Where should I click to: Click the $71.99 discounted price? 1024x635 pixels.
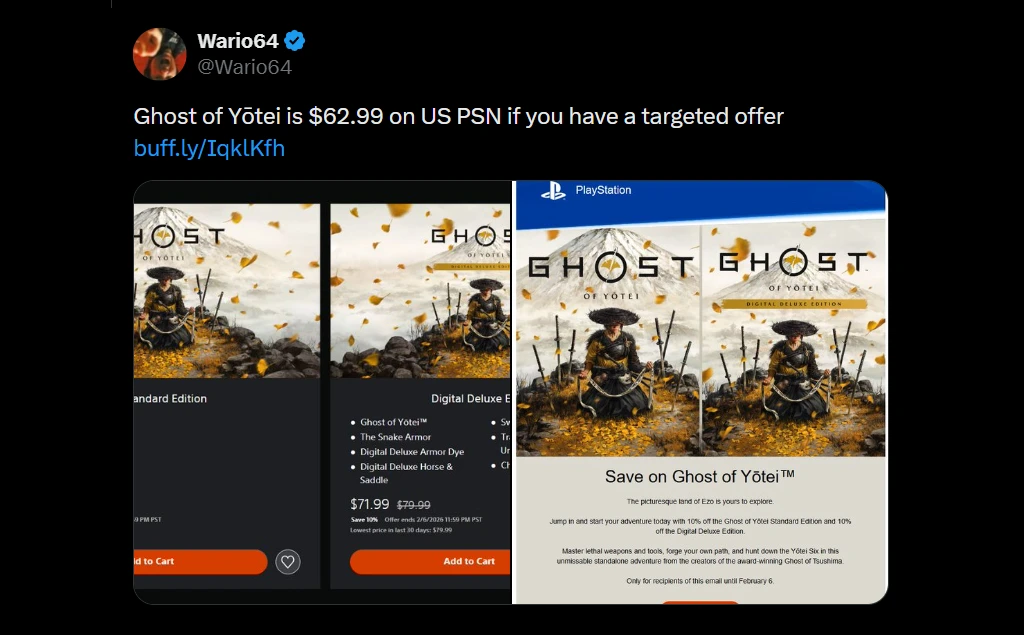tap(370, 504)
